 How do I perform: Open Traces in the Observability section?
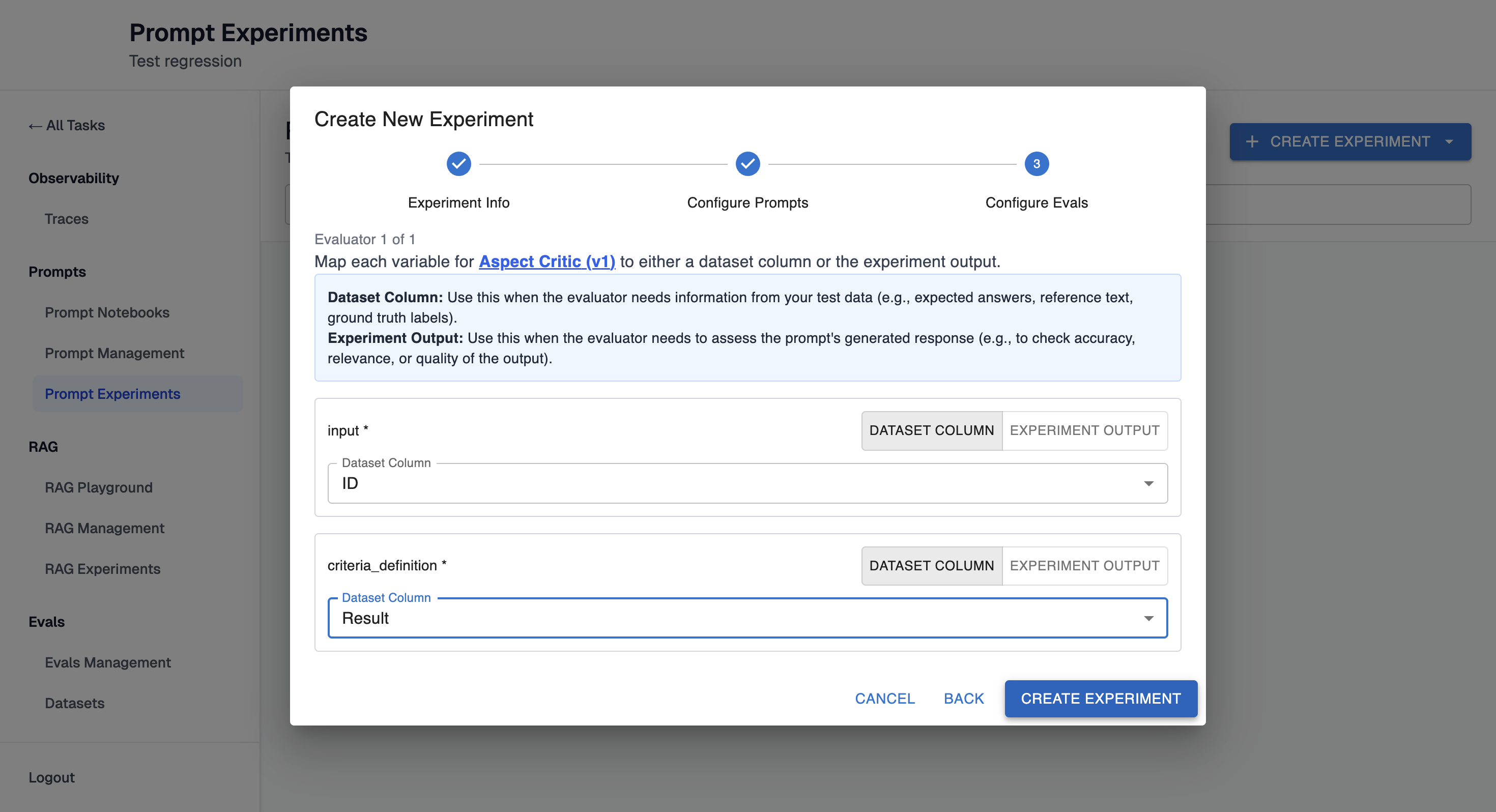pos(66,219)
